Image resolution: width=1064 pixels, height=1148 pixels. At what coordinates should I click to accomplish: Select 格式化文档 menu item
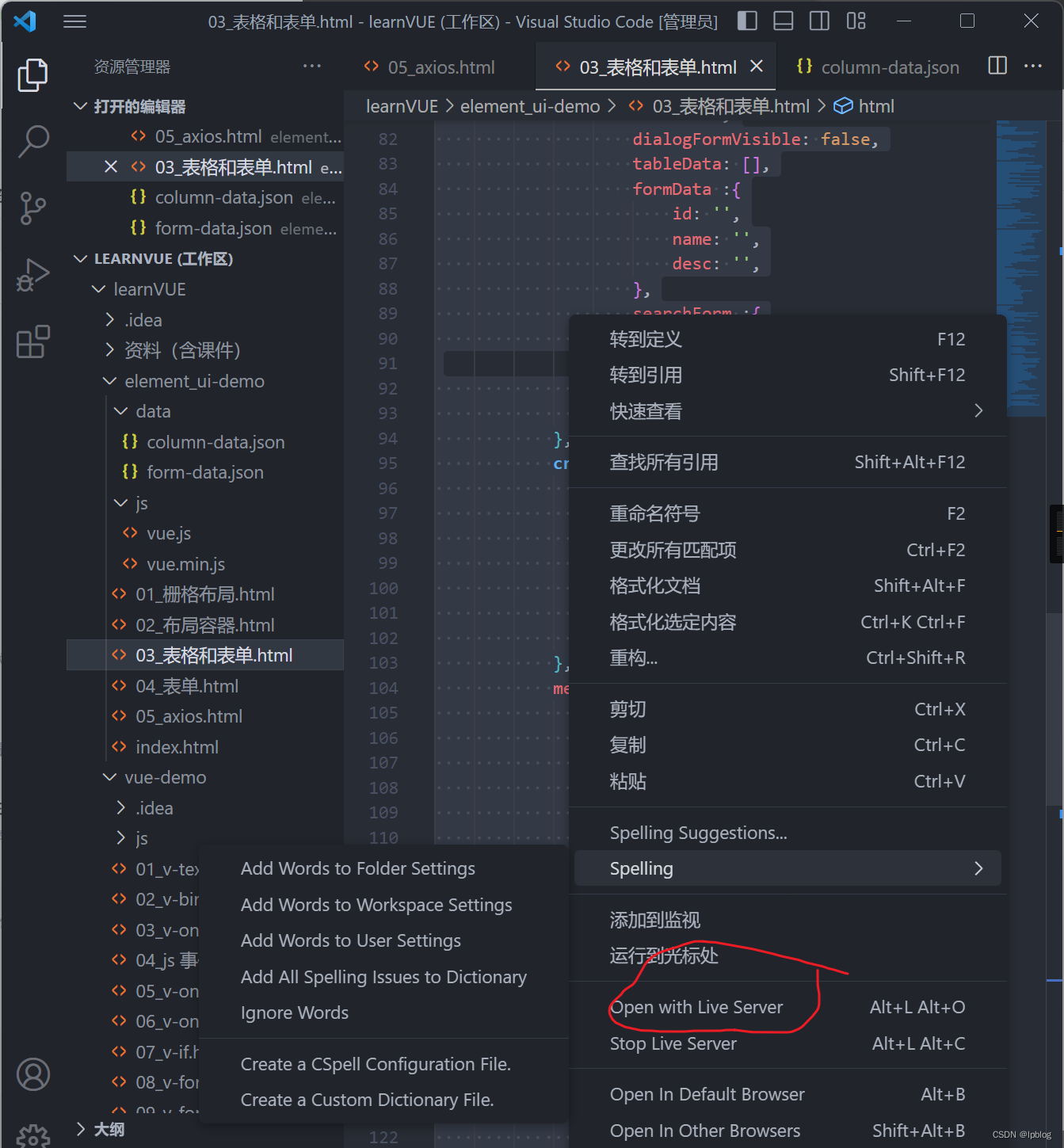(x=788, y=585)
